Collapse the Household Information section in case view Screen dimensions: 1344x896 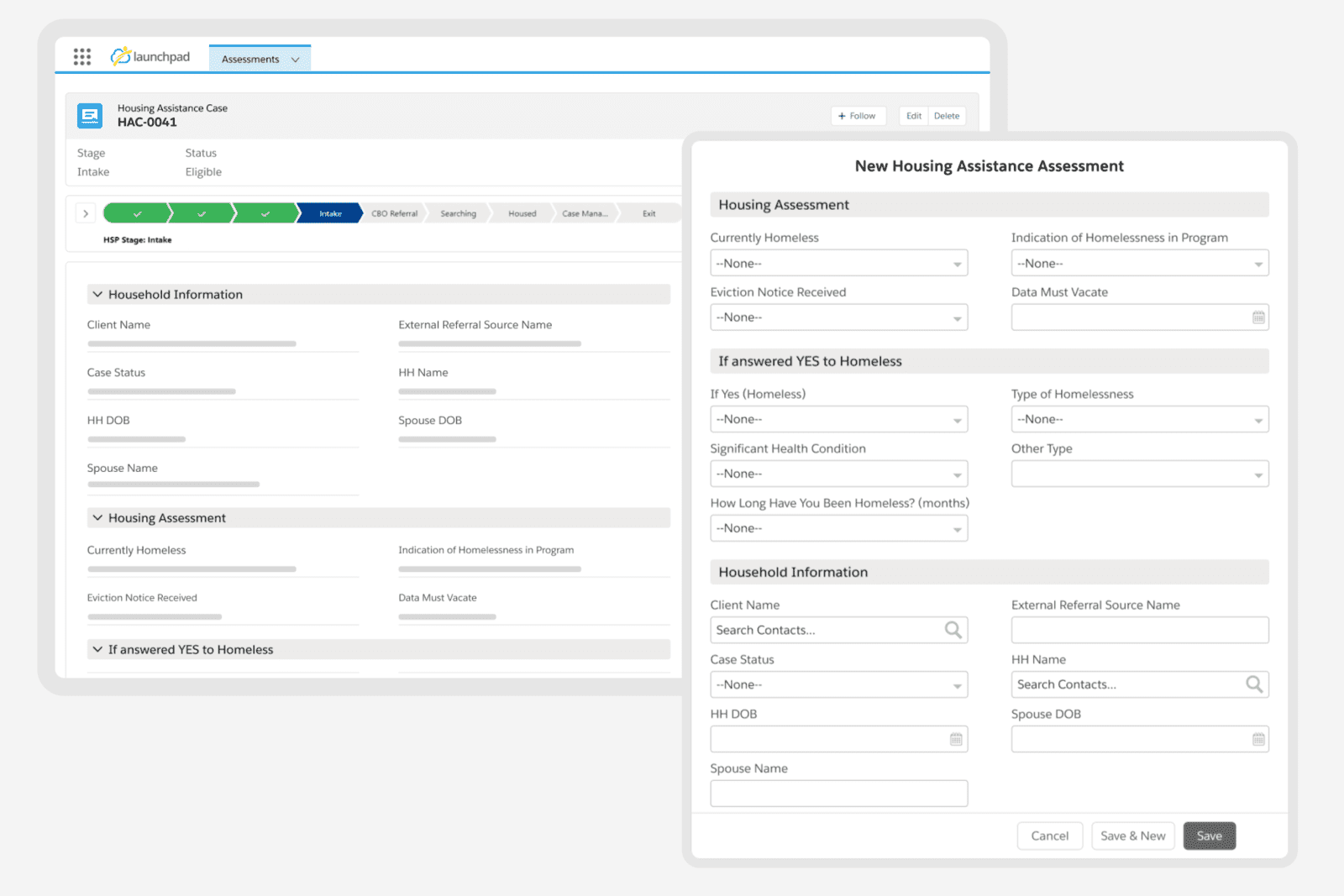pos(97,294)
